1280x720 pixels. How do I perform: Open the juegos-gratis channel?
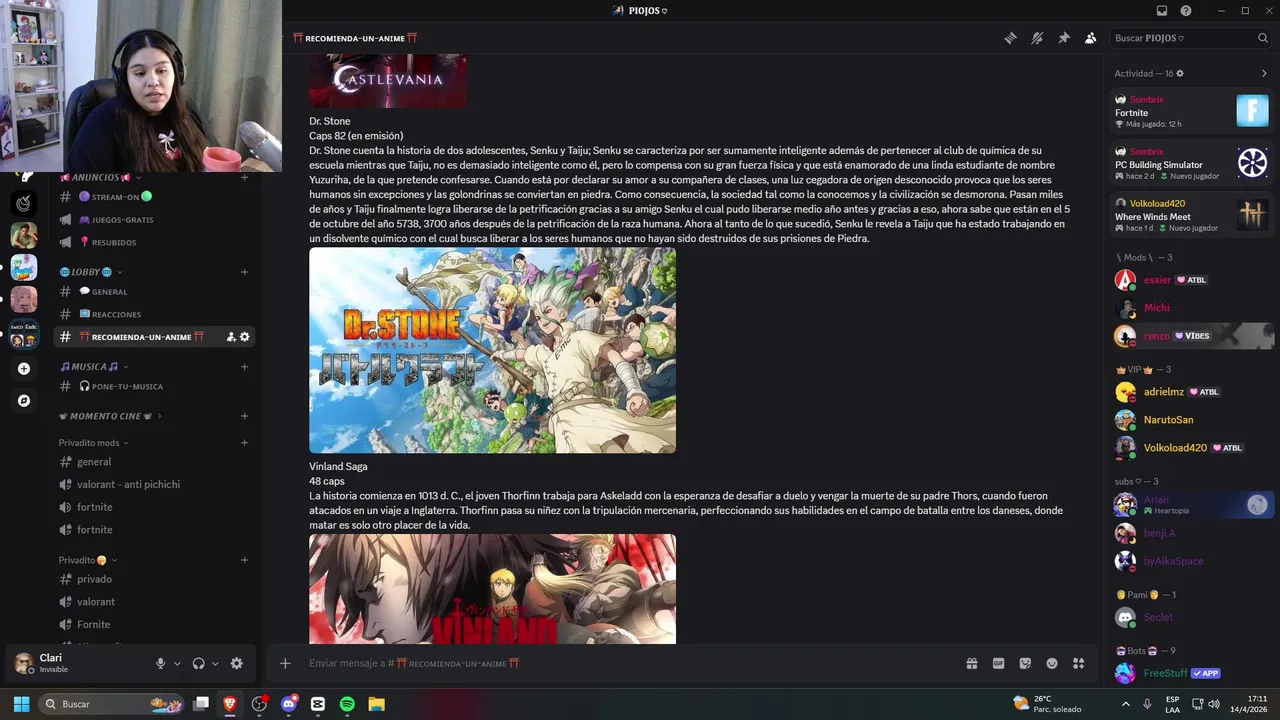pyautogui.click(x=155, y=220)
